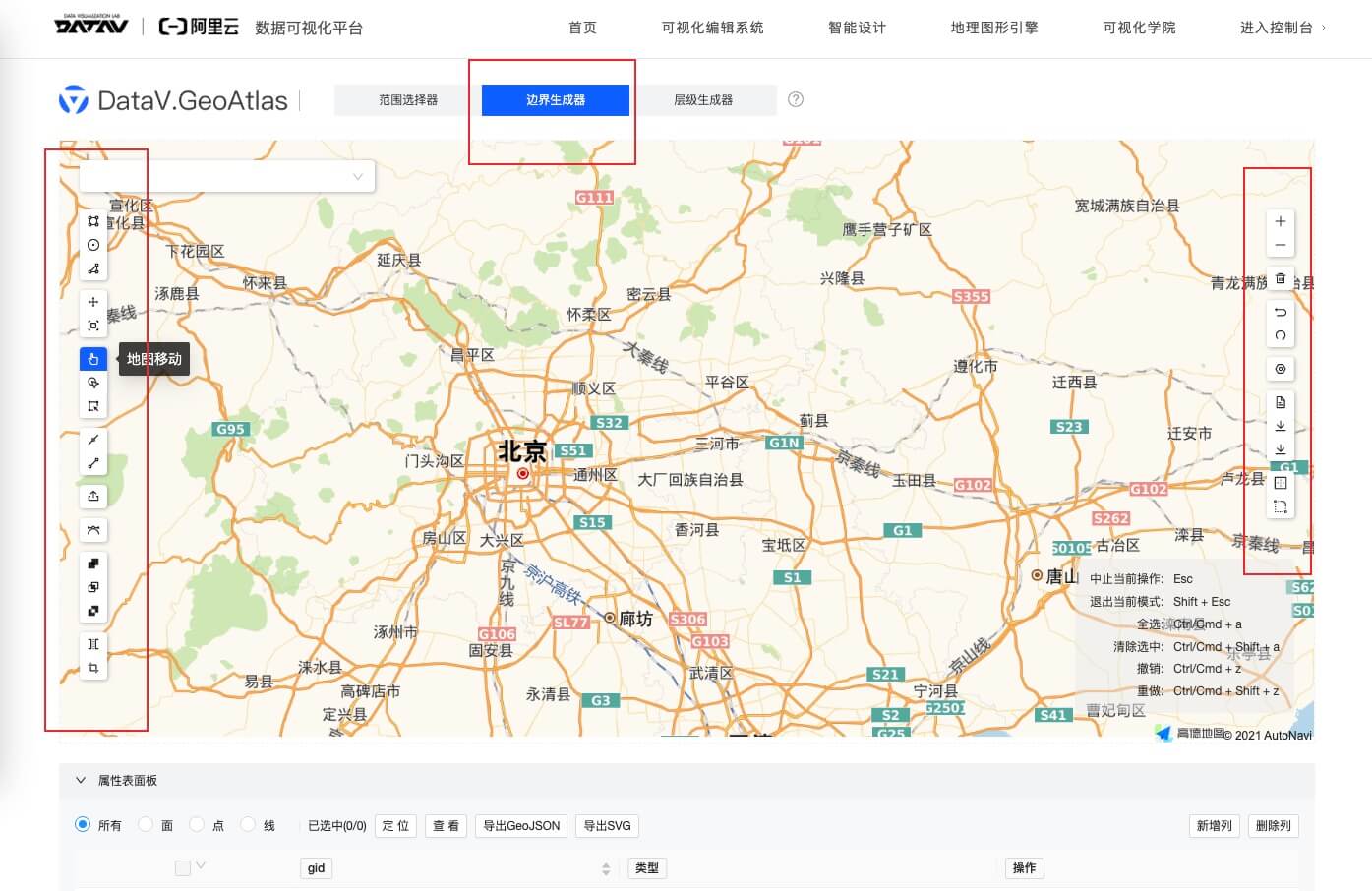This screenshot has width=1372, height=891.
Task: Click the gid column header
Action: click(x=316, y=868)
